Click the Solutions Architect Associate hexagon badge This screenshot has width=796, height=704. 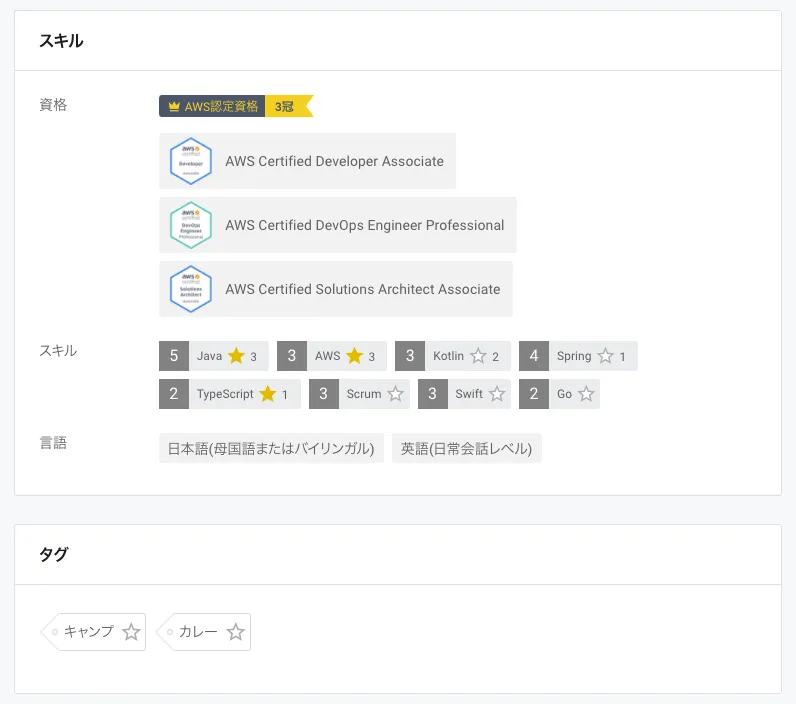[191, 289]
